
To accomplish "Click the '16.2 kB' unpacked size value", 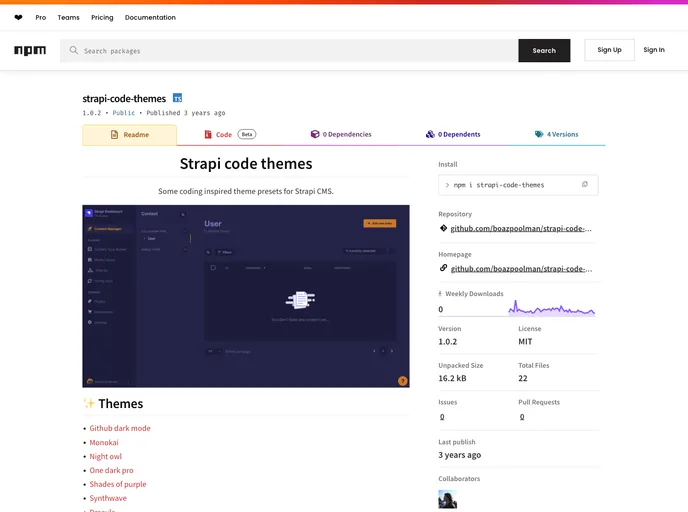I will (x=452, y=378).
